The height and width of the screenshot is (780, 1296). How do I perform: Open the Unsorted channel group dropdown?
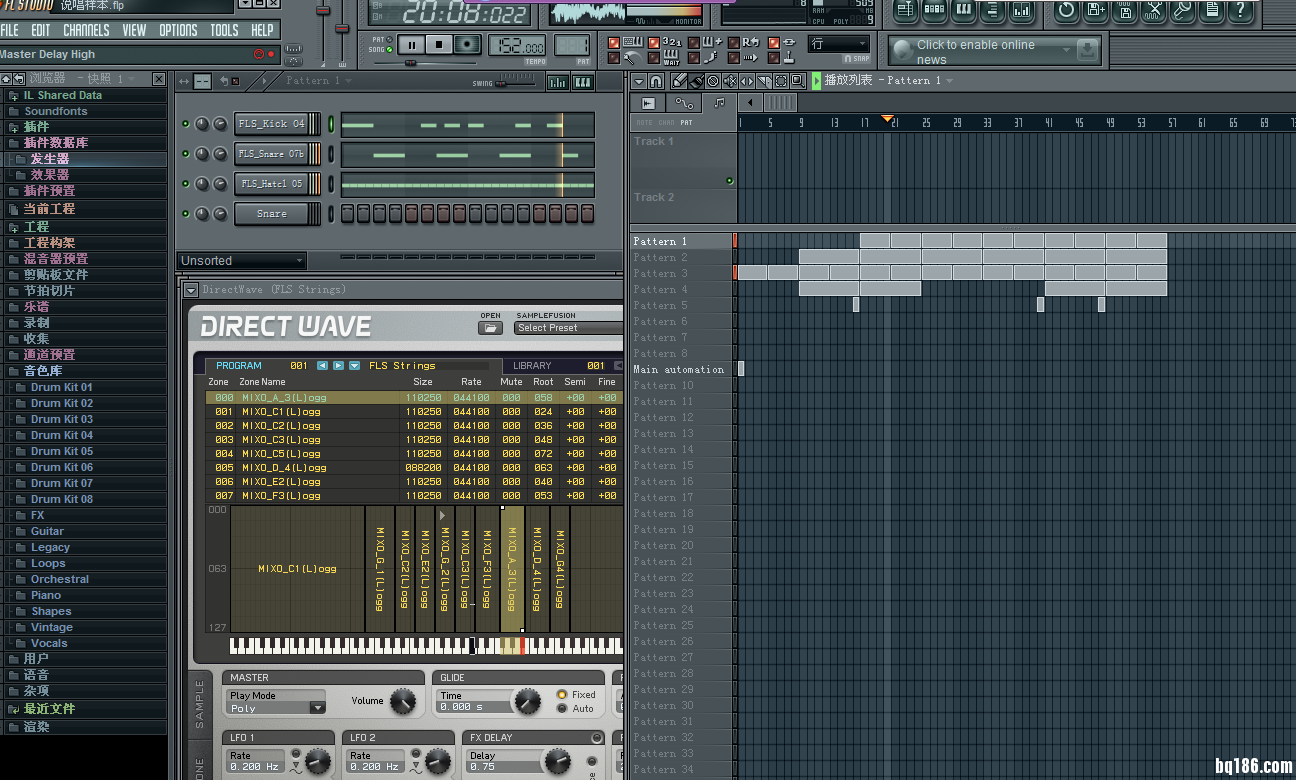click(242, 261)
